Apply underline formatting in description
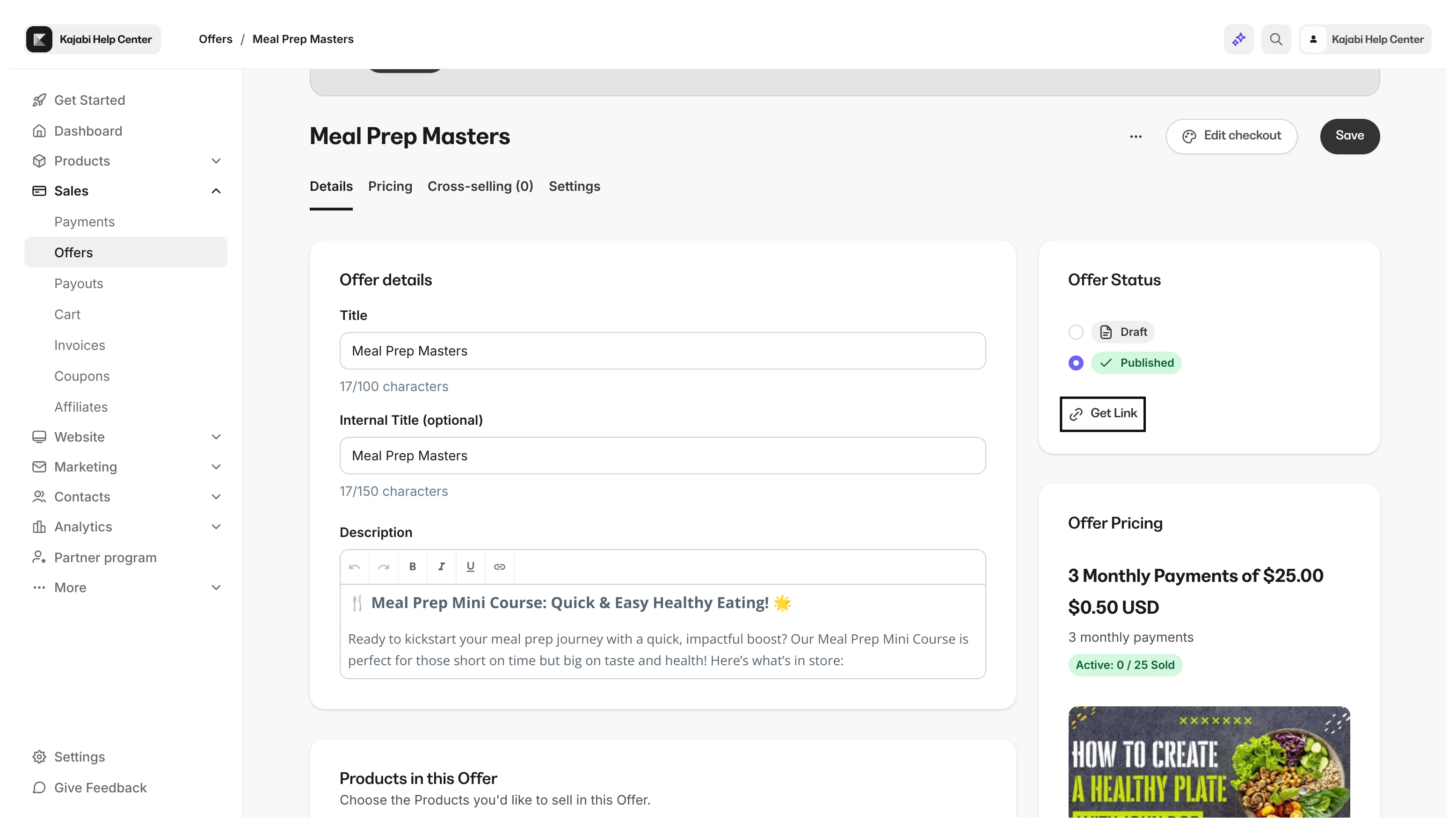The height and width of the screenshot is (827, 1456). click(470, 566)
